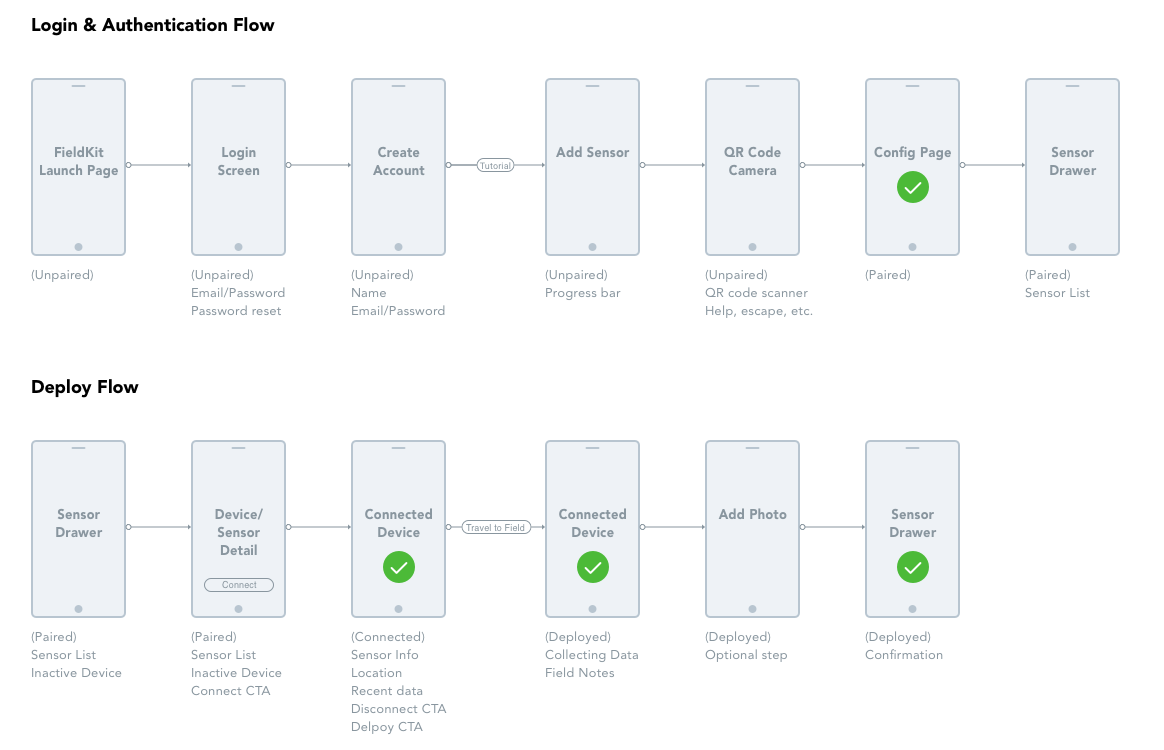Click the Disconnect CTA caption text
1164x750 pixels.
click(x=398, y=709)
